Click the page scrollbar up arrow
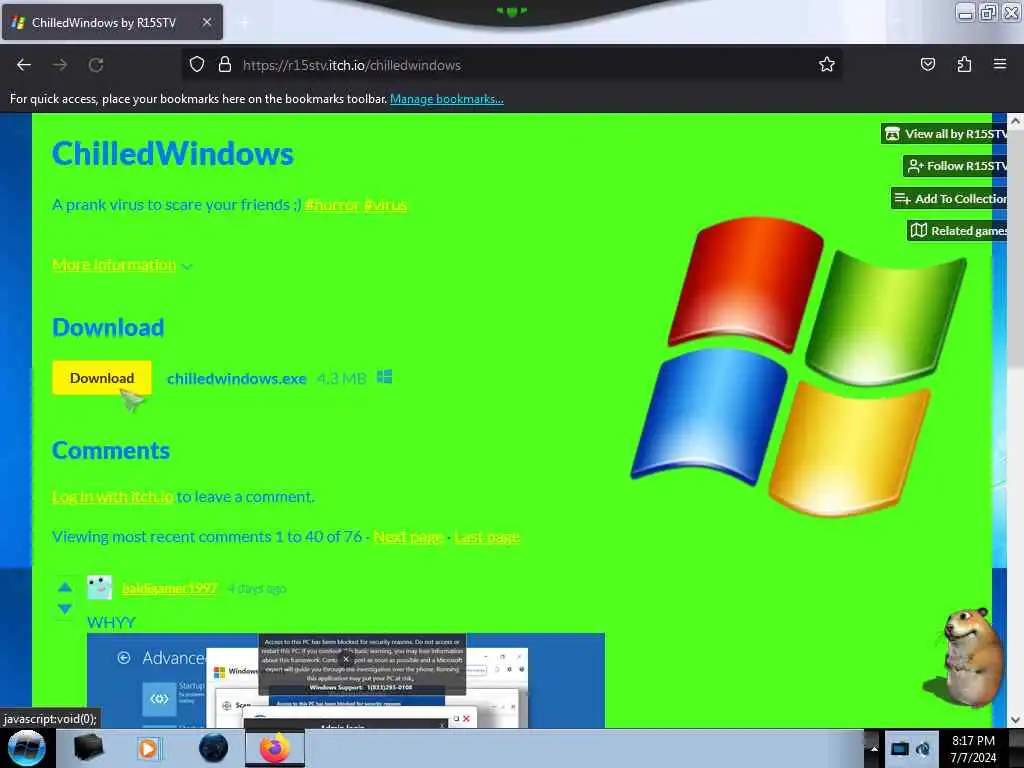Screen dimensions: 1024x768 (x=1015, y=121)
